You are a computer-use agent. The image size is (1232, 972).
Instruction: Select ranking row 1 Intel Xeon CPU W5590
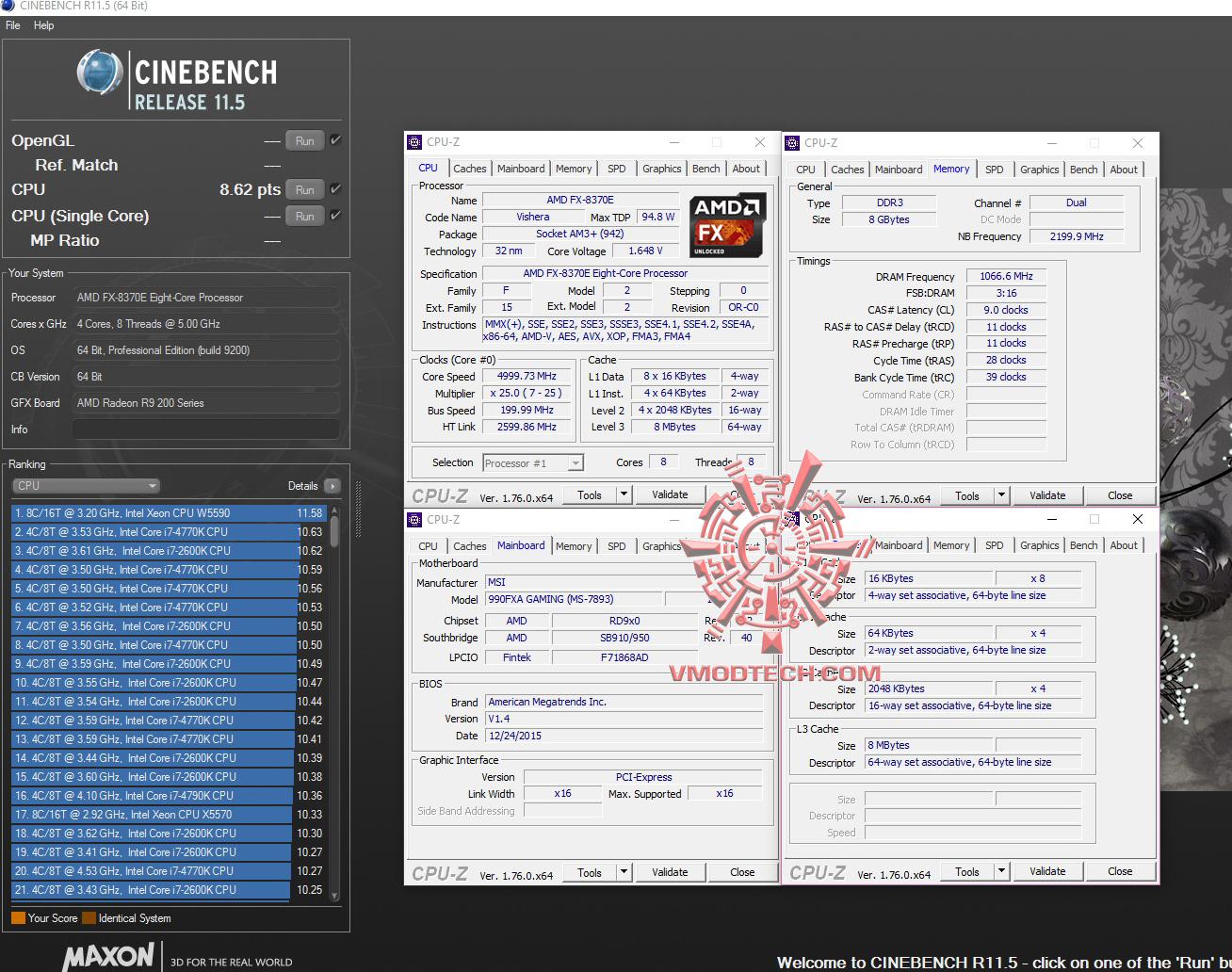pos(168,513)
